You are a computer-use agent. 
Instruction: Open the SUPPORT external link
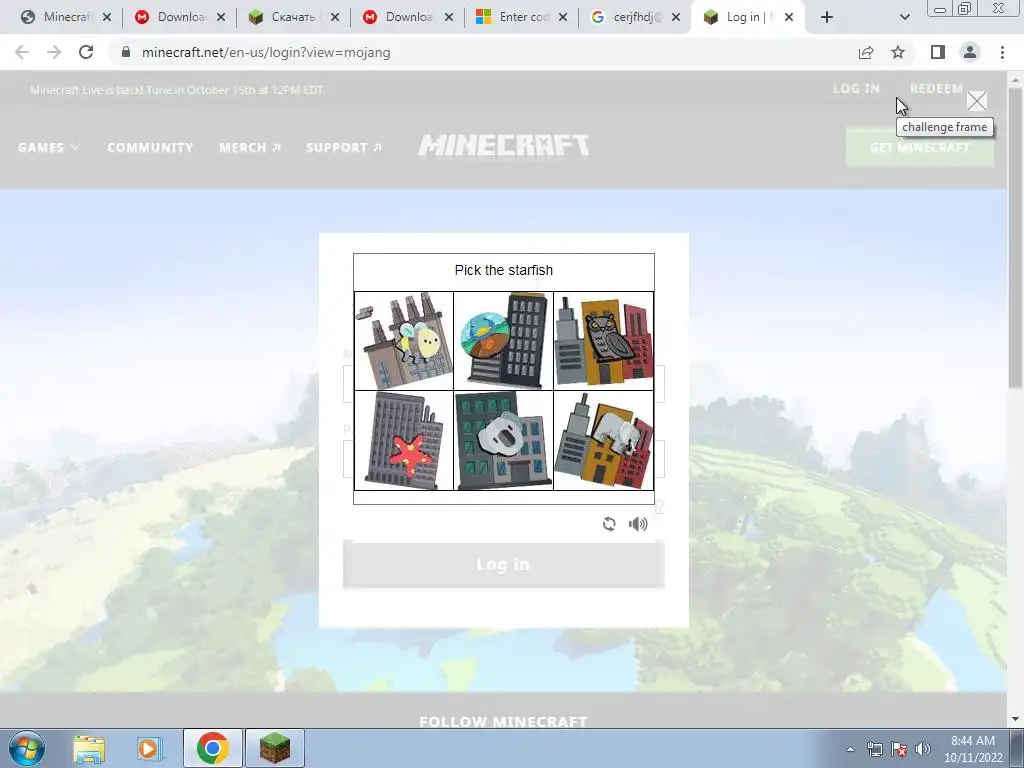pyautogui.click(x=344, y=148)
